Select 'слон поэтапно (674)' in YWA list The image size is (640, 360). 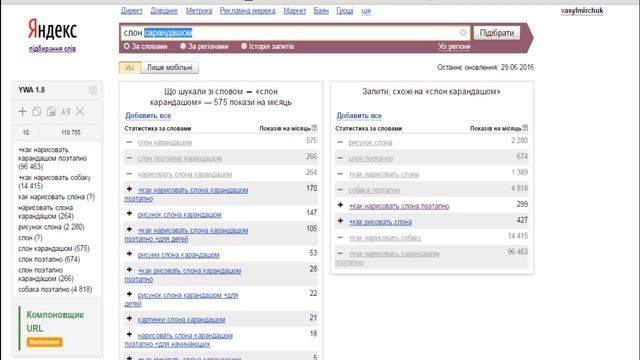coord(49,260)
